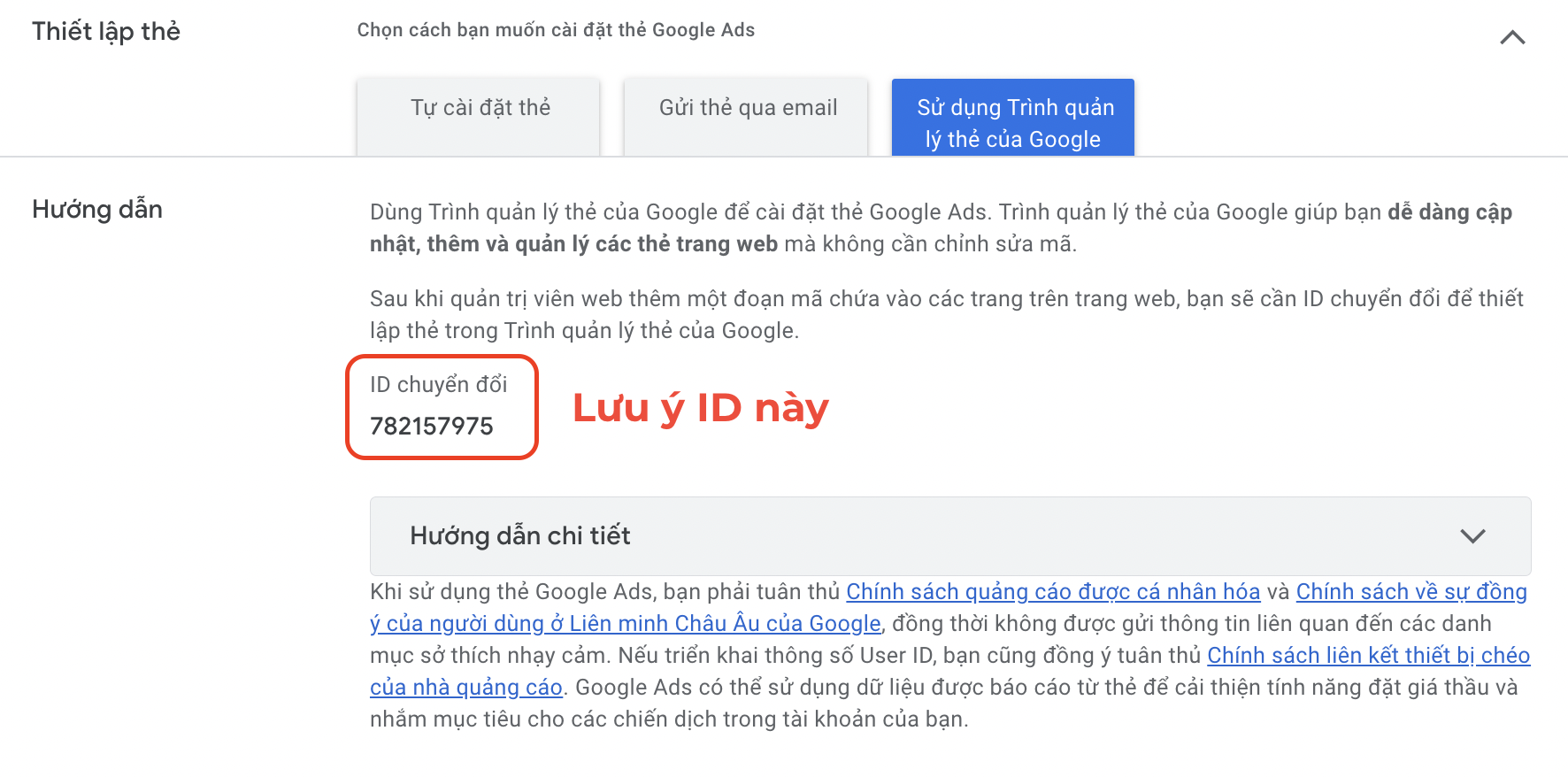Click the Chọn cách bạn muốn cài đặt subtitle
1568x777 pixels.
[x=556, y=30]
